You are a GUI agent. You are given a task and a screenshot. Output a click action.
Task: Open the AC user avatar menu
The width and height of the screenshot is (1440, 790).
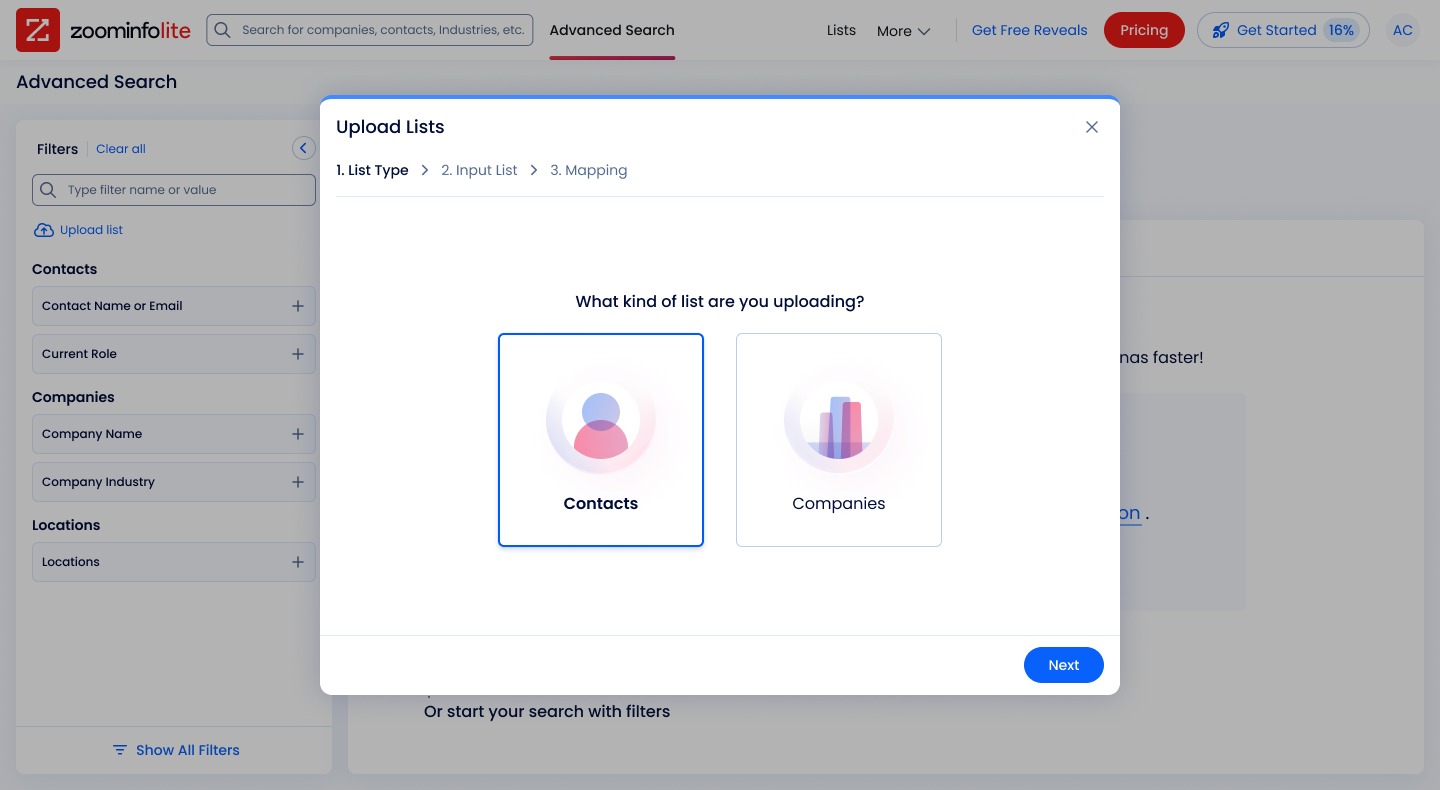(1403, 30)
